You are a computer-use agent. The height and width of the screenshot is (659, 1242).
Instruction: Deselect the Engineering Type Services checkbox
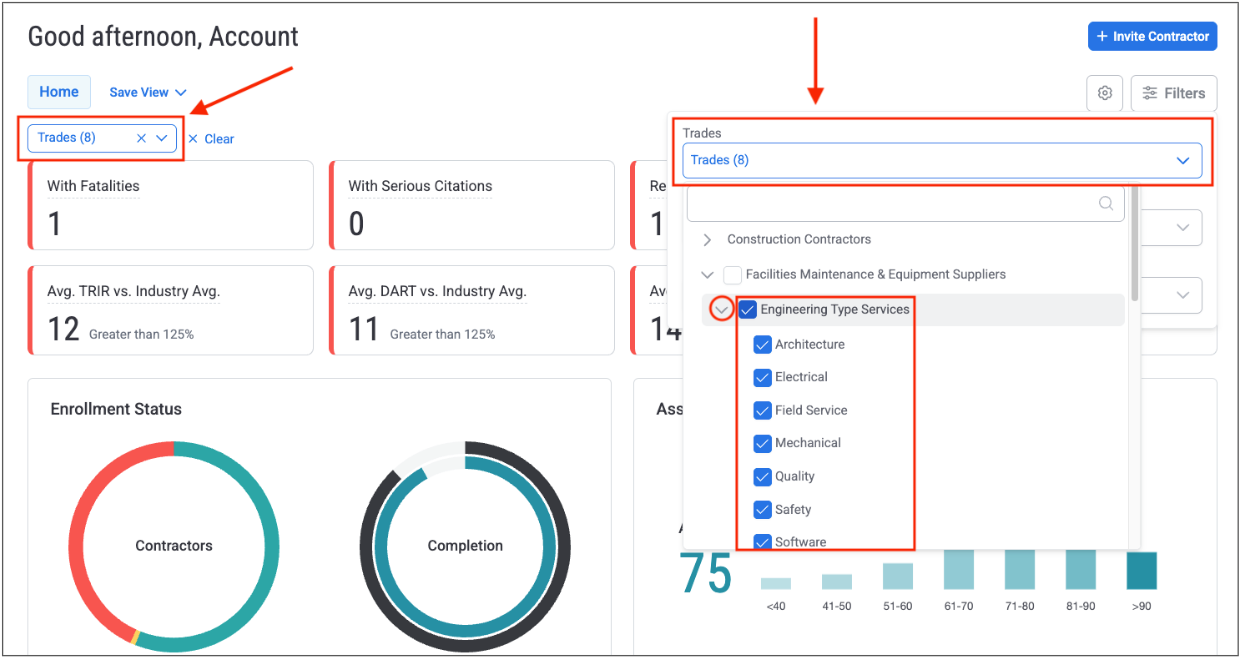click(747, 309)
